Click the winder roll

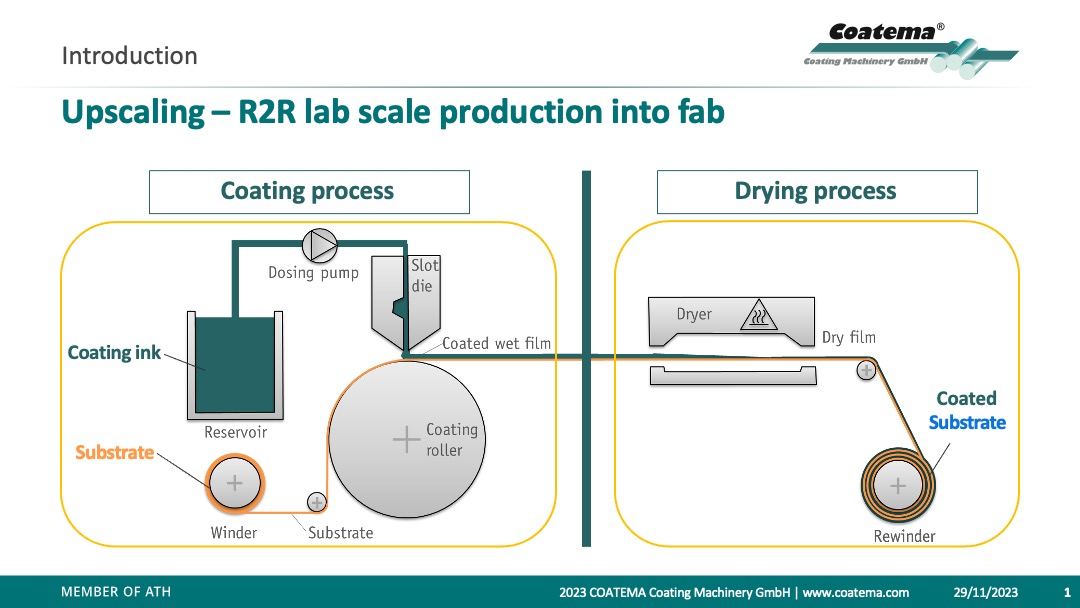tap(235, 483)
